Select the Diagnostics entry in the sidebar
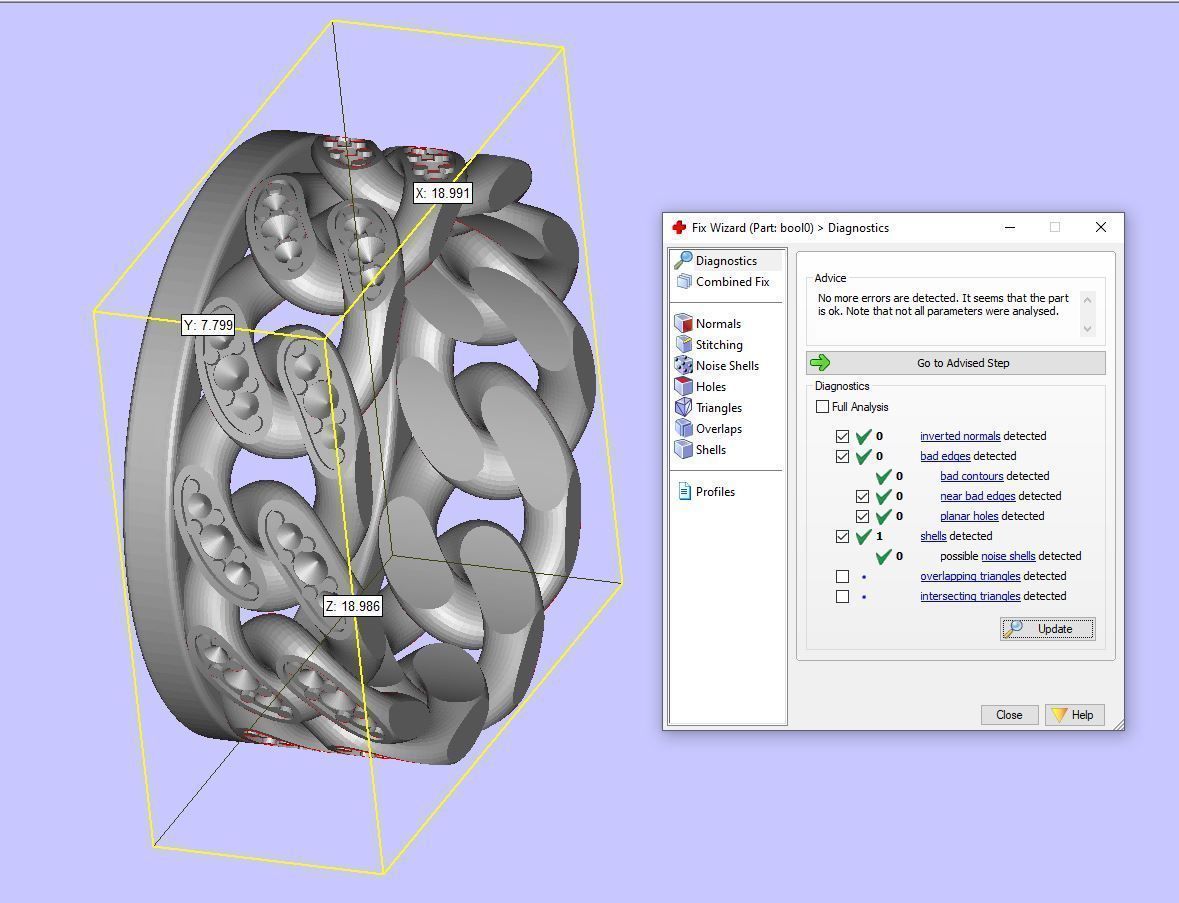 726,261
